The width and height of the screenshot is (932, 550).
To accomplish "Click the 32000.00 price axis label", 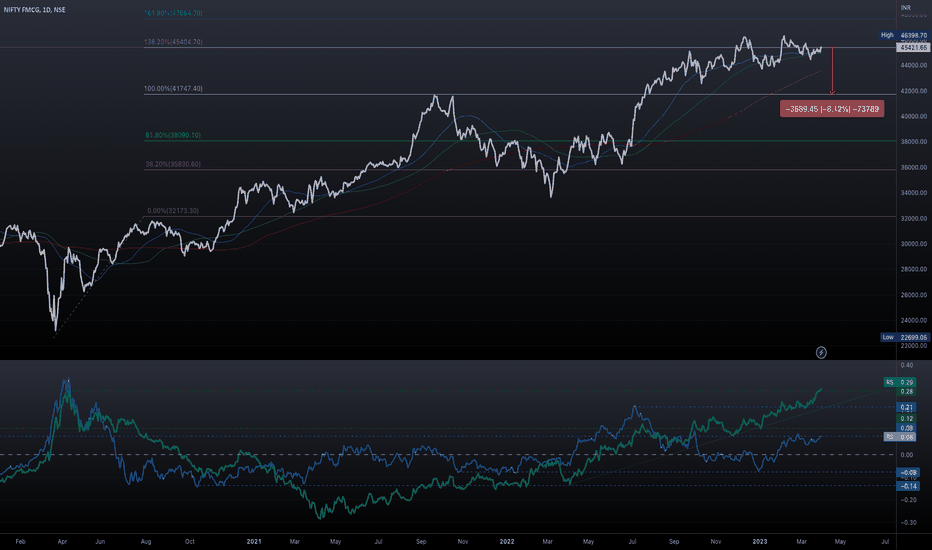I will tap(914, 218).
